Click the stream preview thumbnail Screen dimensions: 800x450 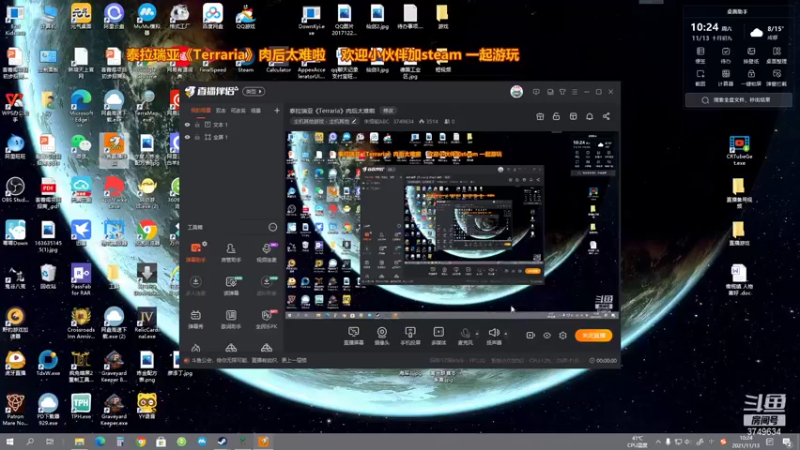[452, 225]
